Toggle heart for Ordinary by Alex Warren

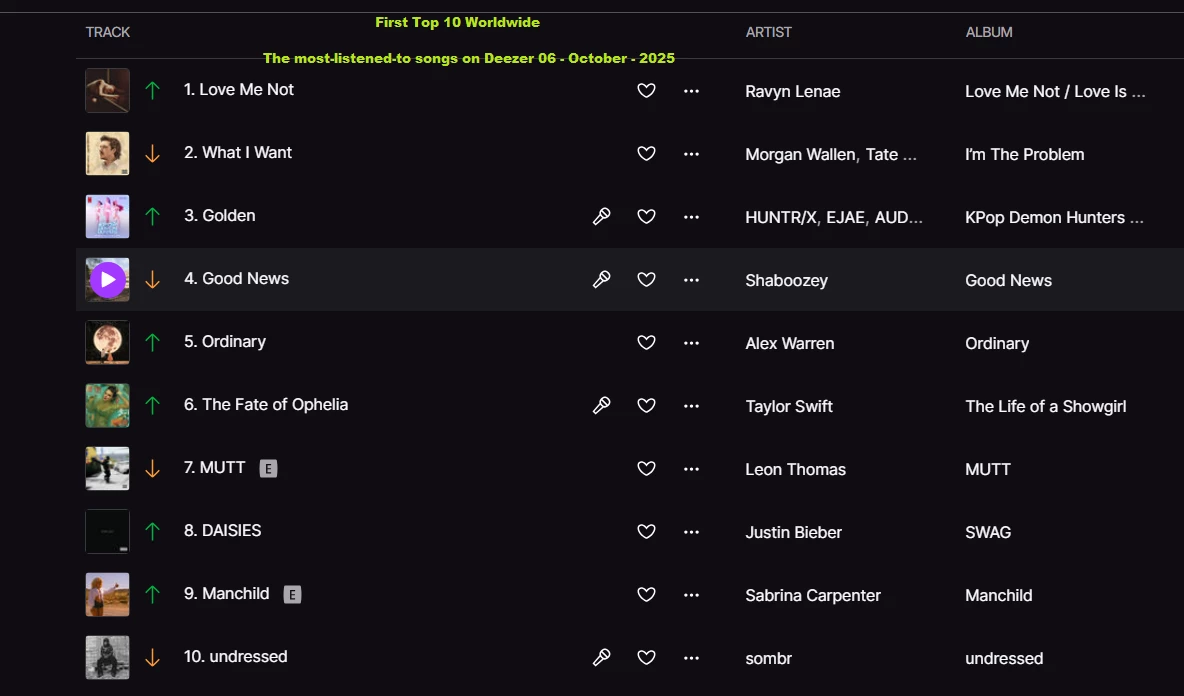646,343
